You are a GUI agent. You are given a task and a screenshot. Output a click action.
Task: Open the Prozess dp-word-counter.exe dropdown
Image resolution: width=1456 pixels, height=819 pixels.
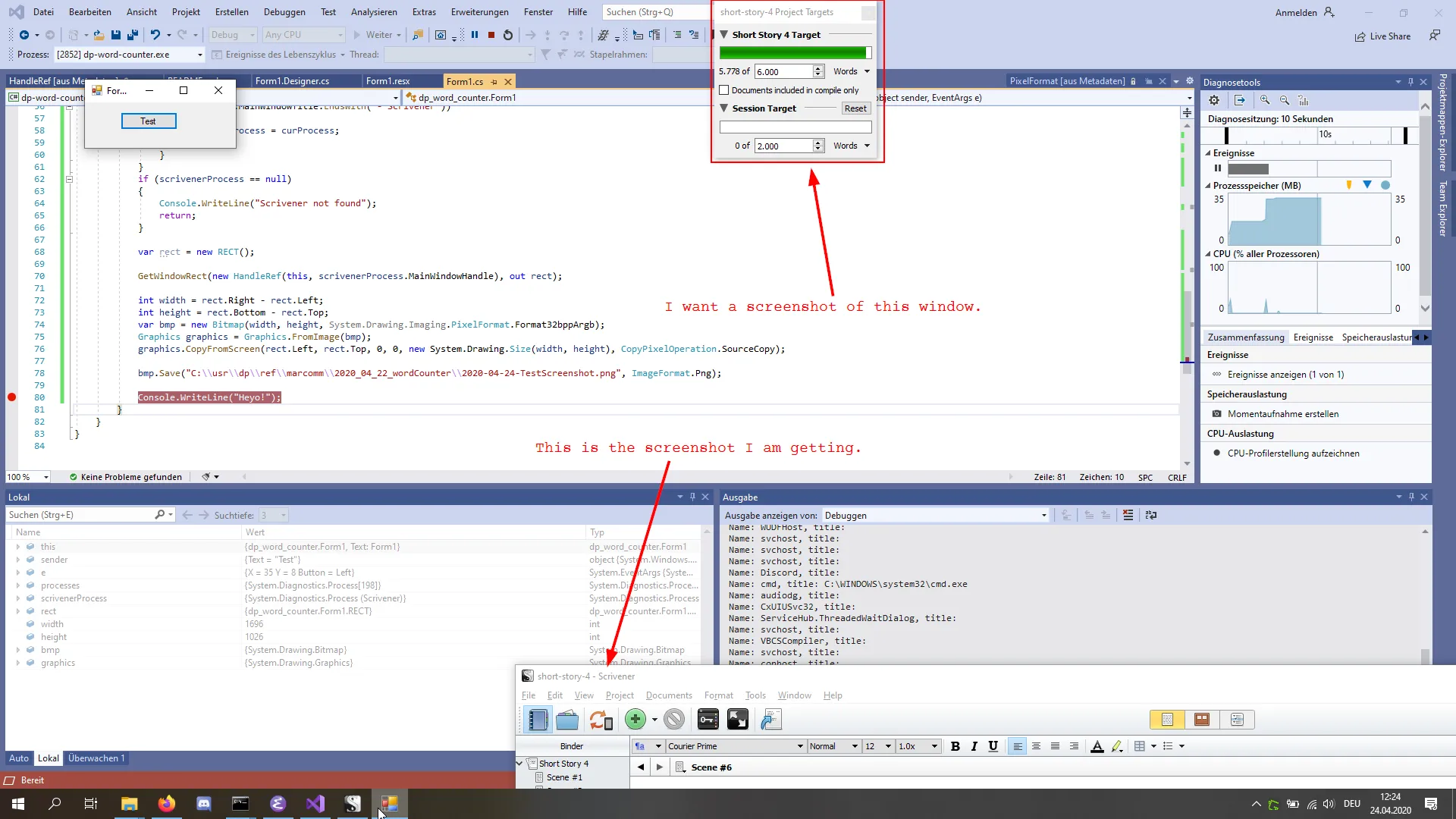pyautogui.click(x=200, y=55)
